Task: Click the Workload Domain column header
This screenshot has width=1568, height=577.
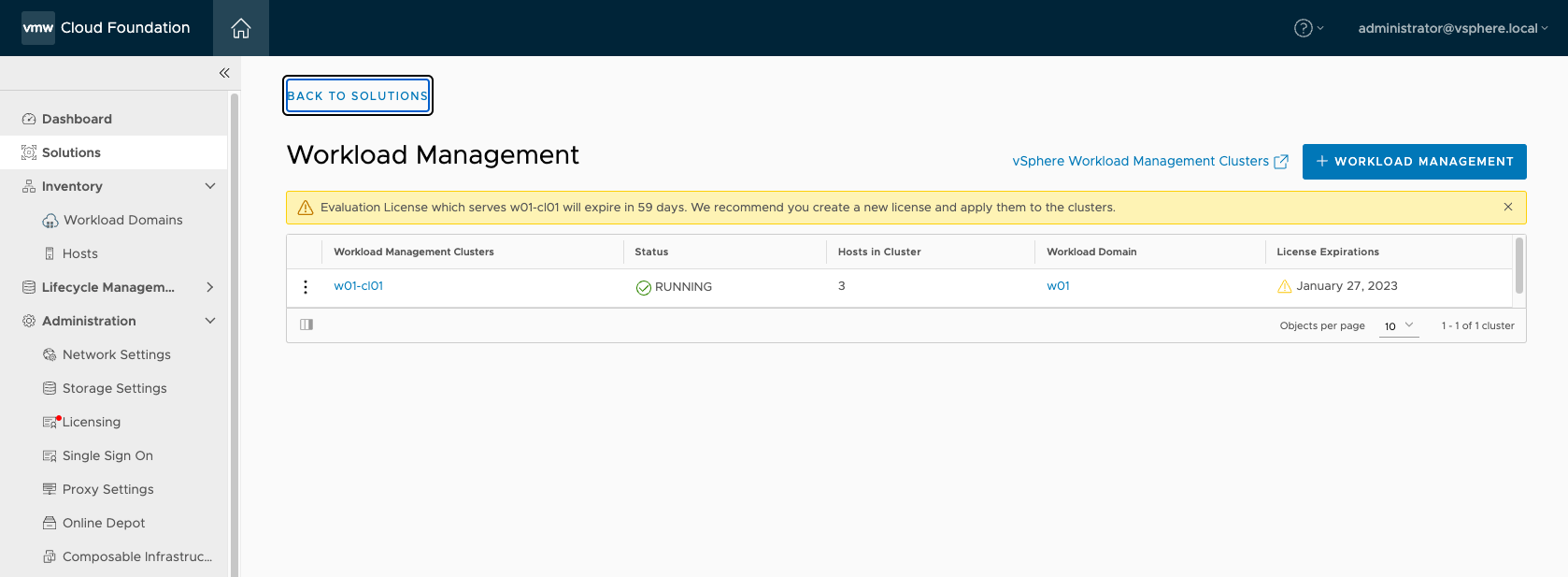Action: pyautogui.click(x=1091, y=252)
